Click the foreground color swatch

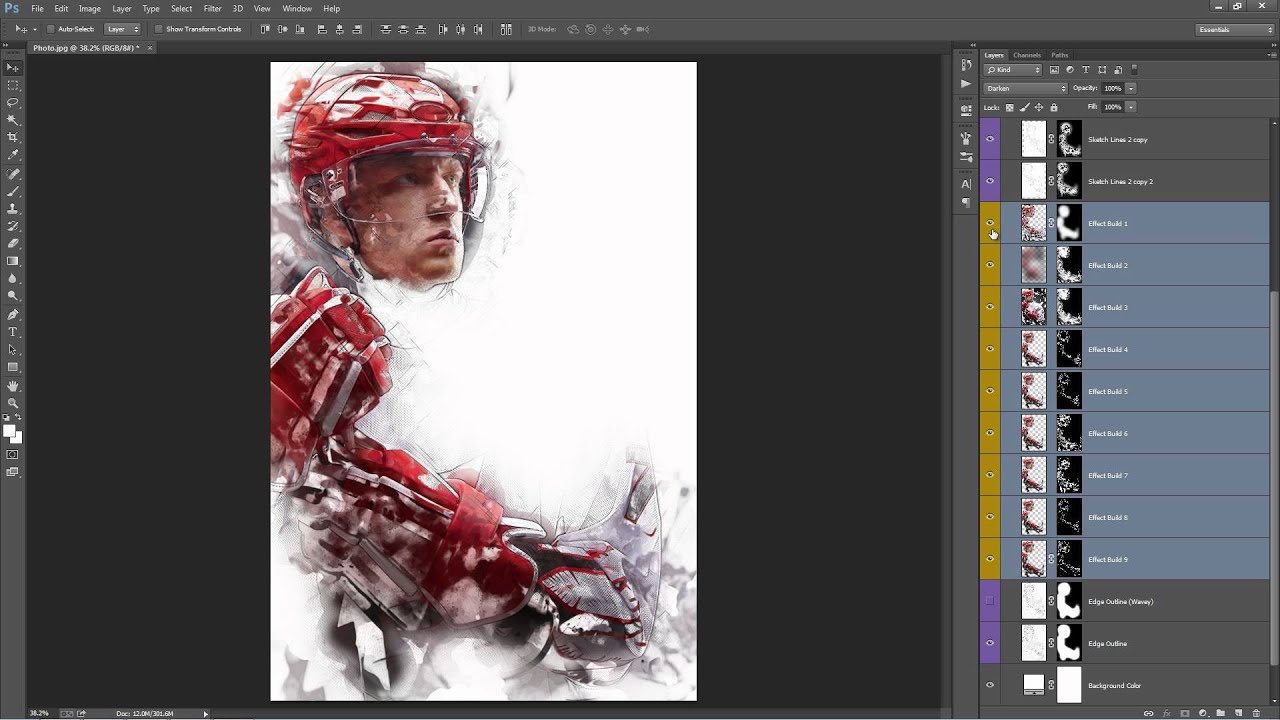(x=9, y=431)
